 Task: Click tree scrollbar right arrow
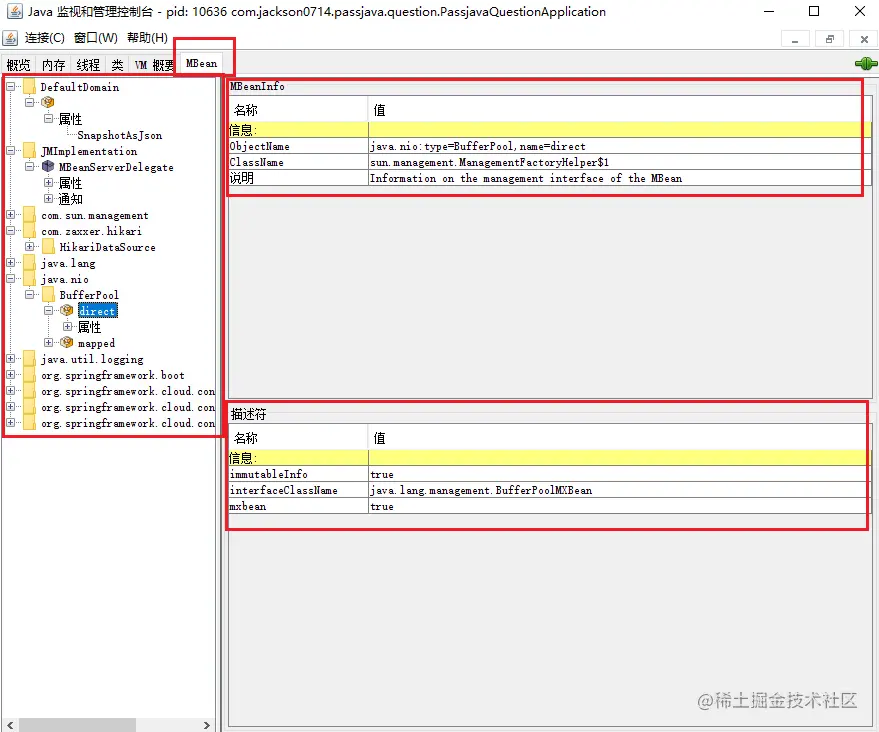207,725
